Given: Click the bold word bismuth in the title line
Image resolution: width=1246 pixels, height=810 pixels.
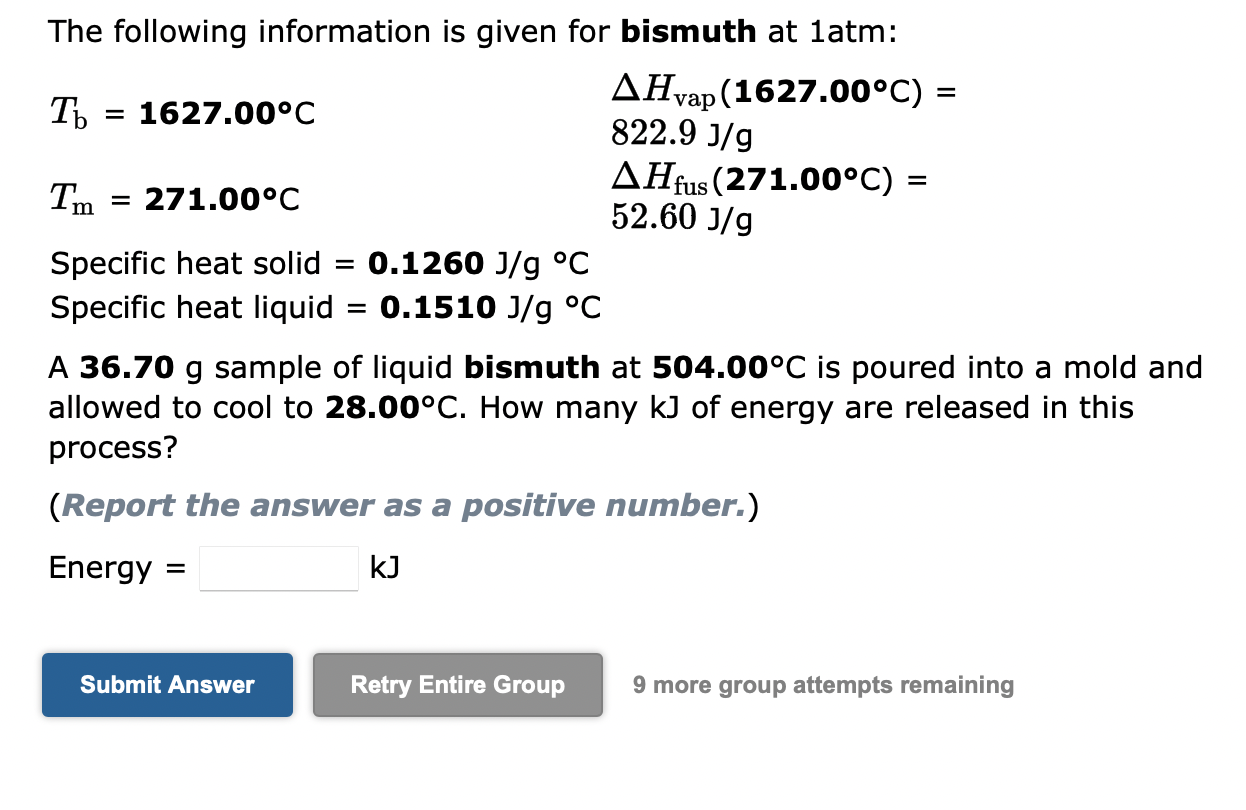Looking at the screenshot, I should pyautogui.click(x=687, y=31).
